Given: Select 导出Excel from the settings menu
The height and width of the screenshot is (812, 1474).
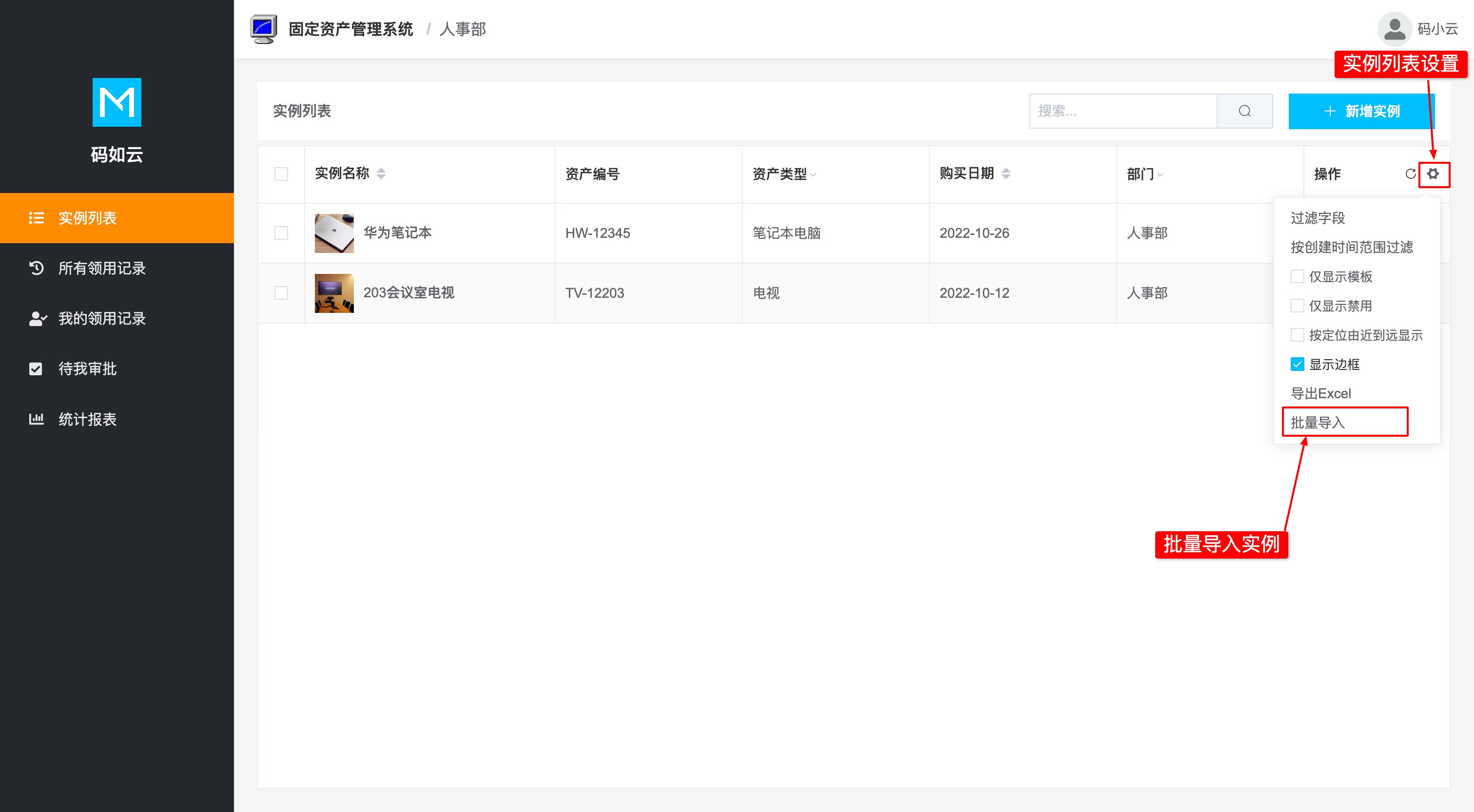Looking at the screenshot, I should coord(1320,393).
